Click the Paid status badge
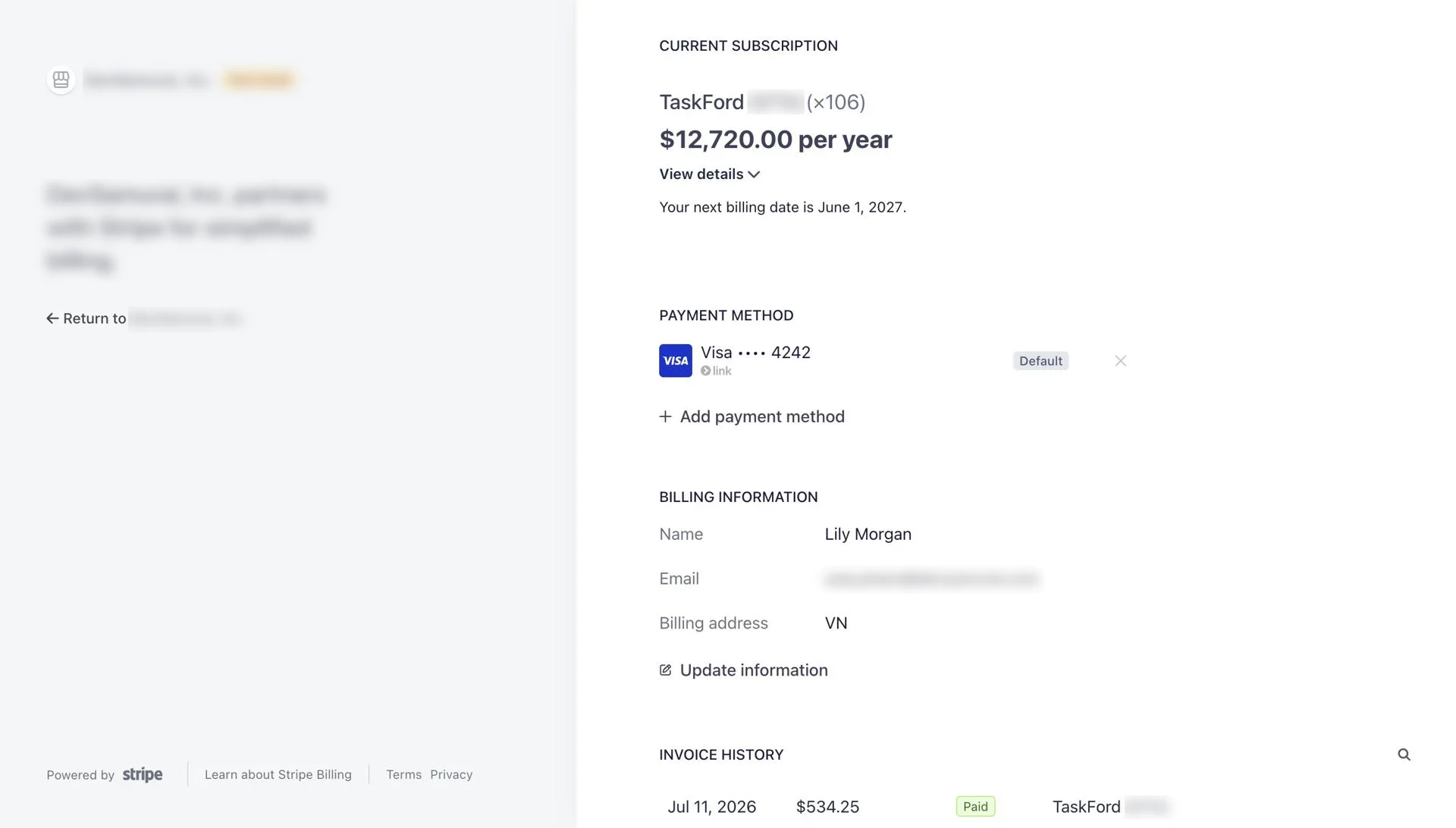Image resolution: width=1456 pixels, height=828 pixels. click(975, 807)
